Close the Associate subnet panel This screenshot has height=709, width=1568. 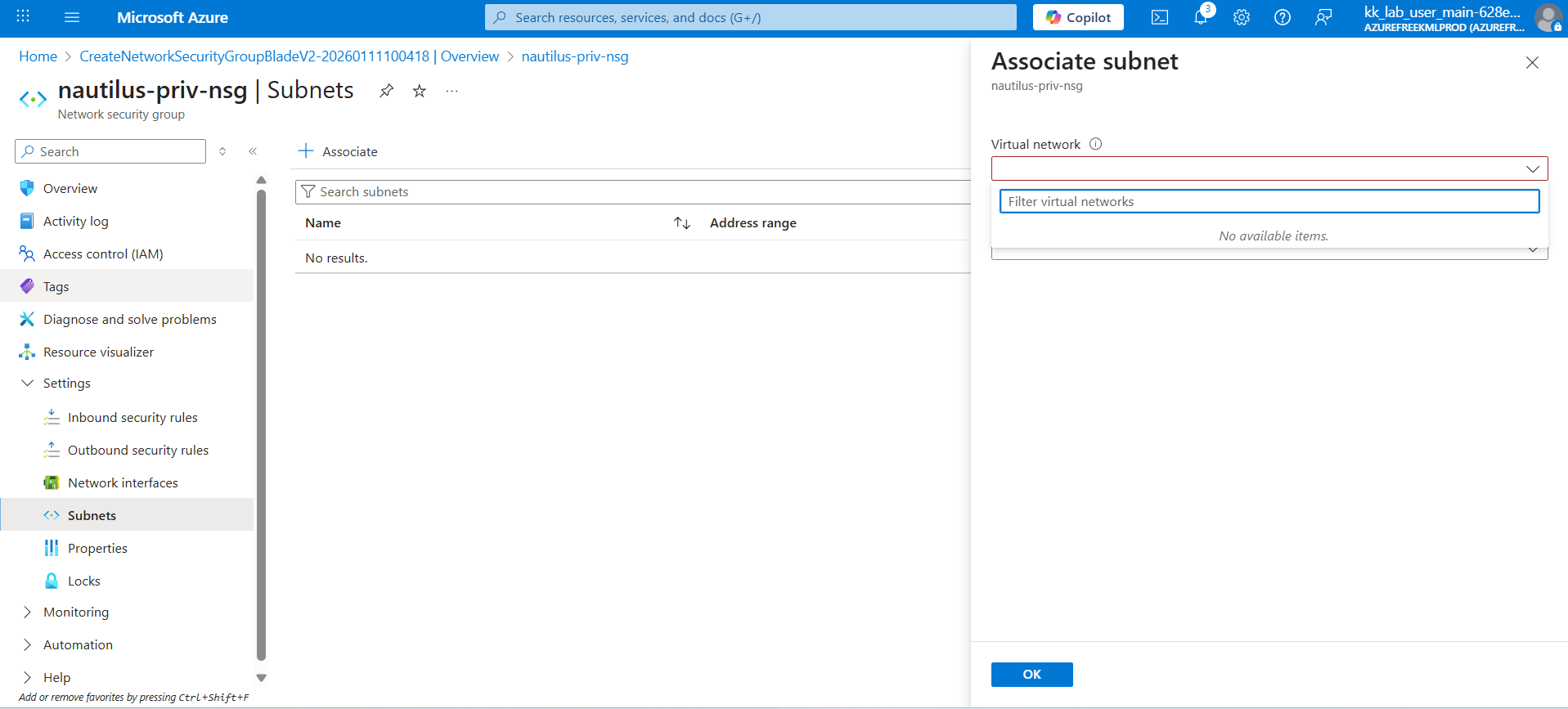pos(1532,63)
